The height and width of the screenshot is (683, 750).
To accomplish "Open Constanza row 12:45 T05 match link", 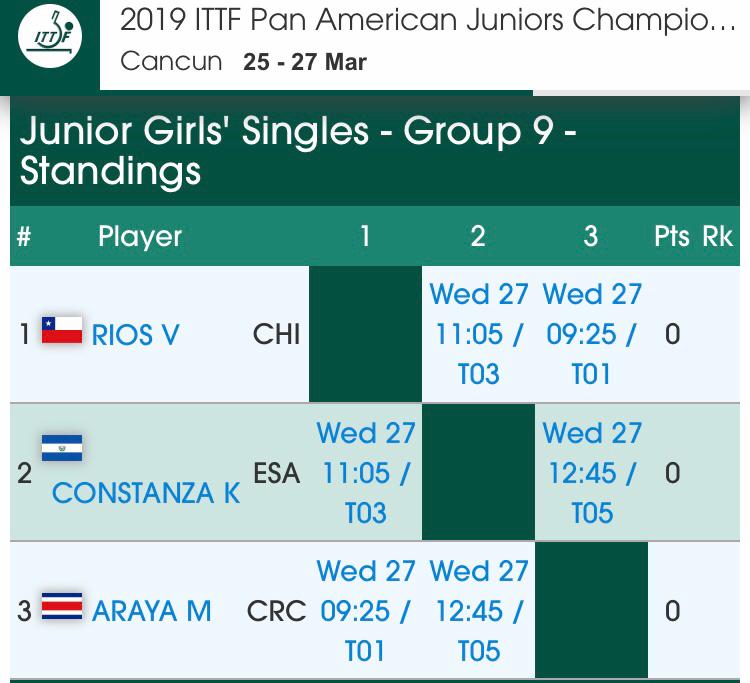I will tap(591, 473).
